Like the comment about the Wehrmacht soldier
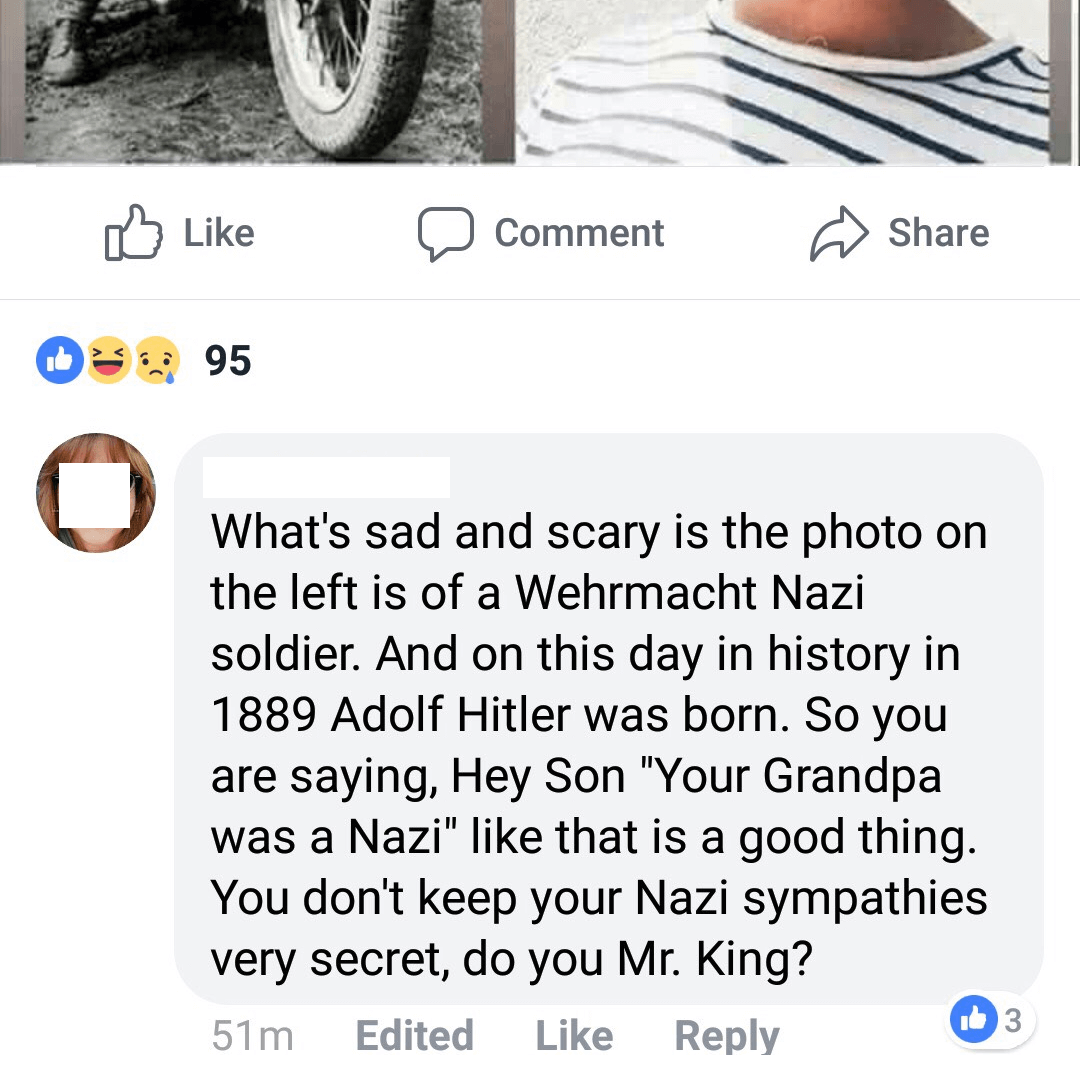This screenshot has height=1089, width=1080. click(574, 1036)
